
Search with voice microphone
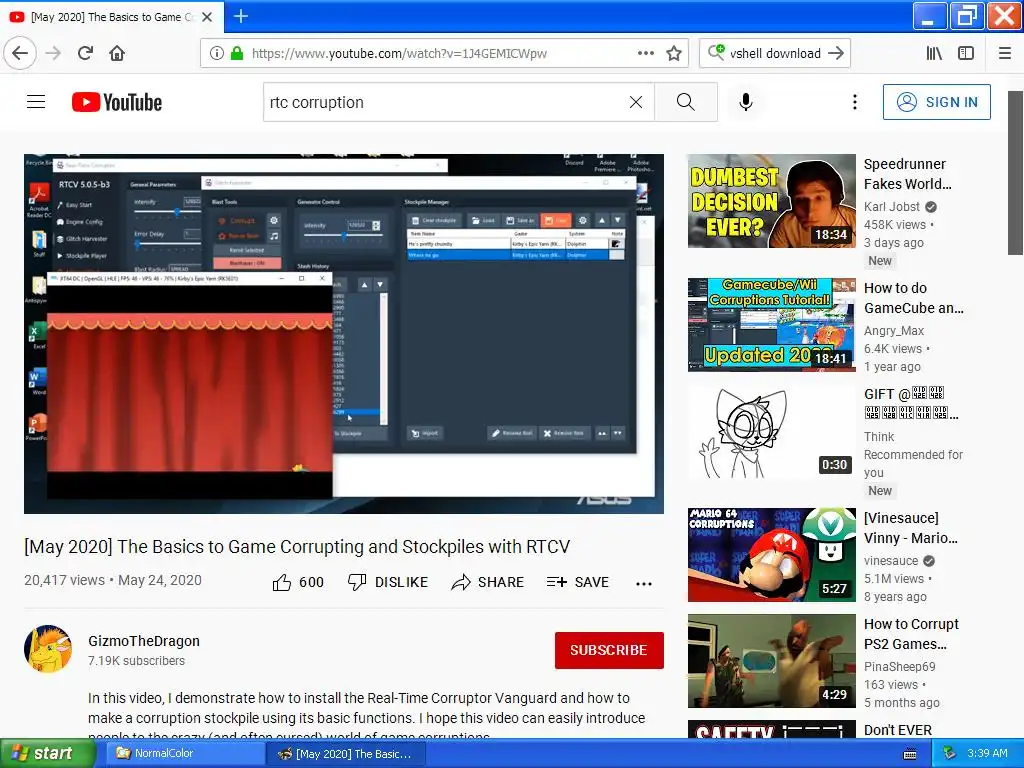click(746, 102)
